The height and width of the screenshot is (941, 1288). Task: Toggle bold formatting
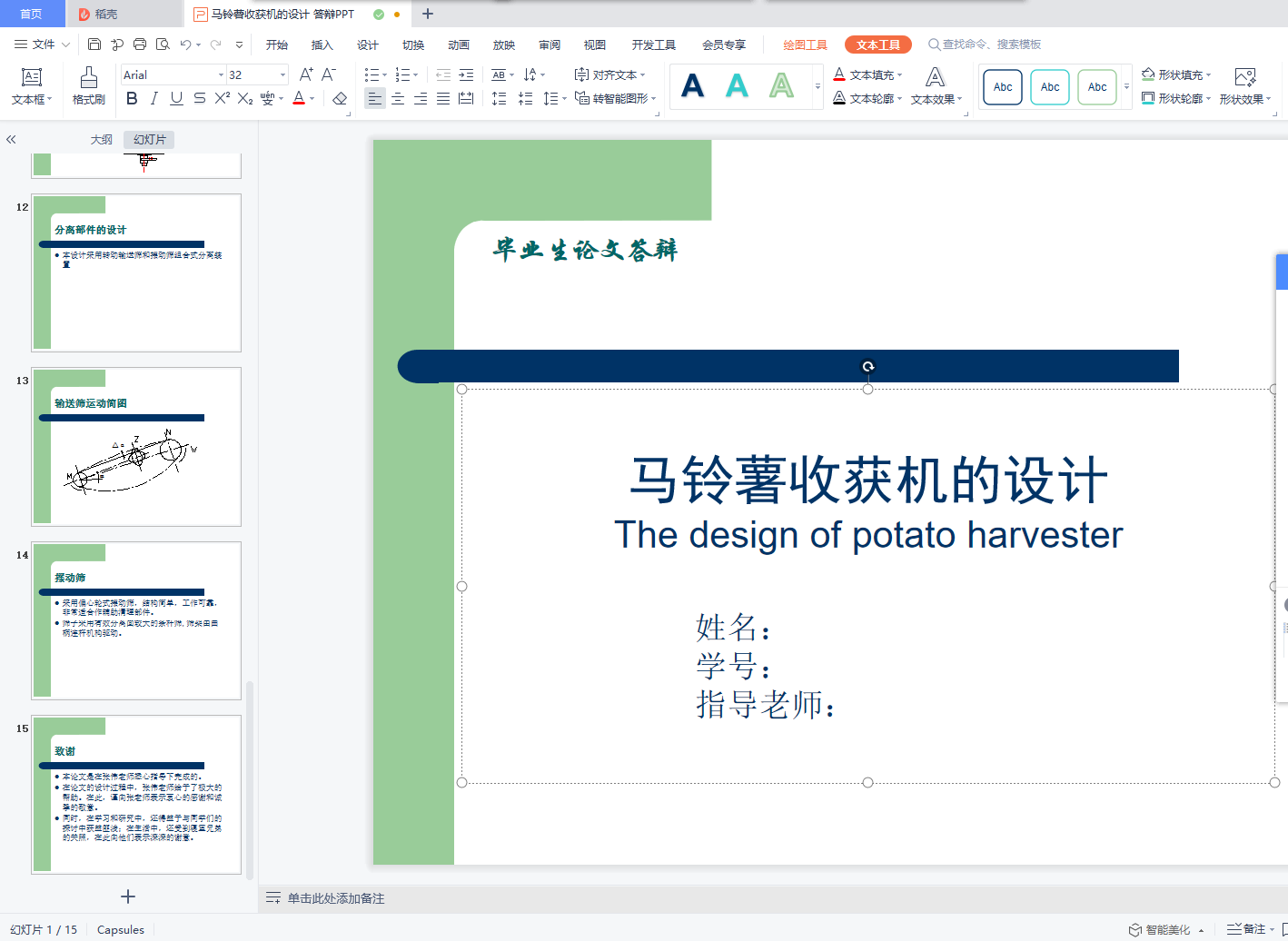[x=132, y=98]
